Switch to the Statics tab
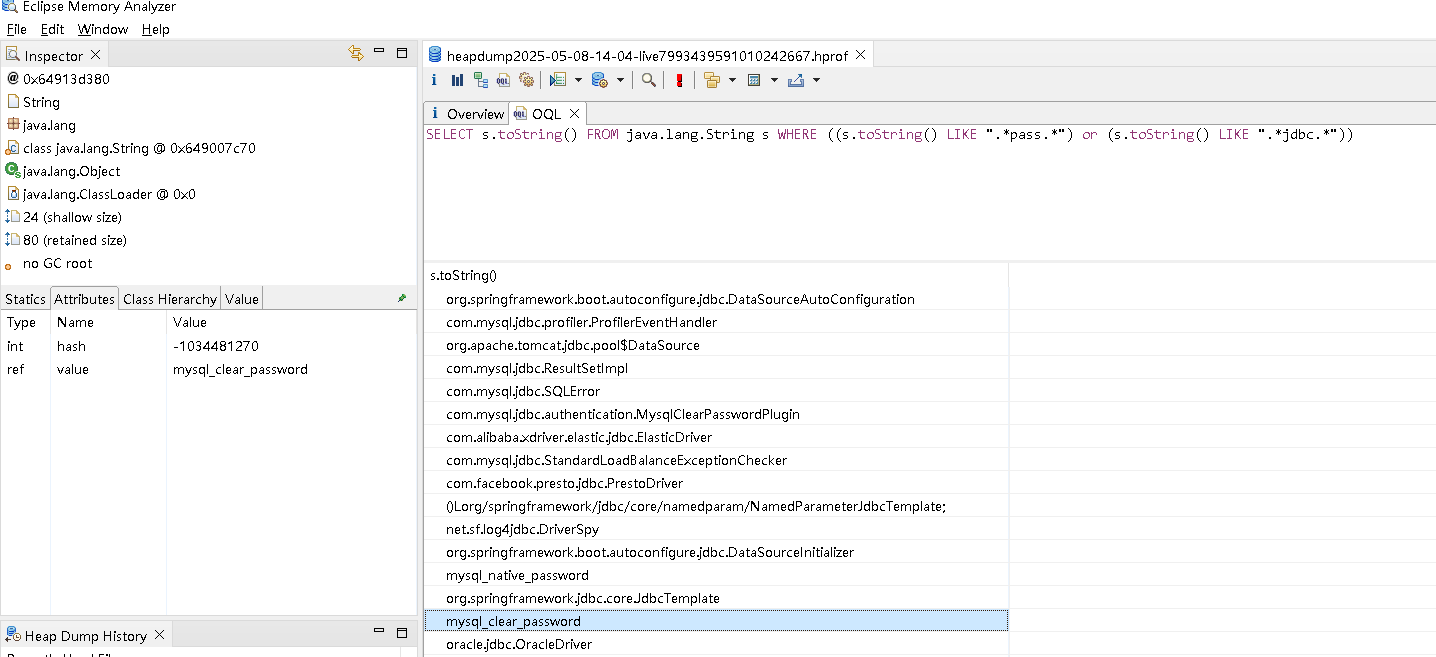 point(25,299)
